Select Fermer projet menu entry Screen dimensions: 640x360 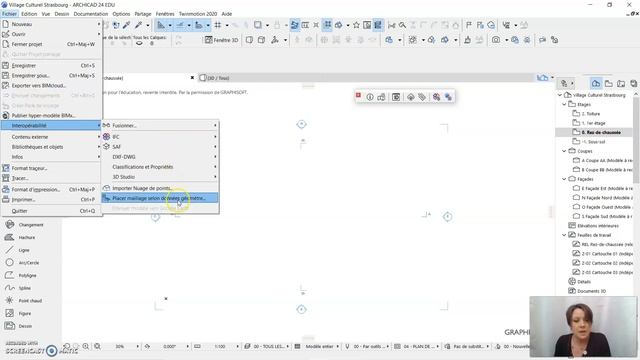[51, 44]
